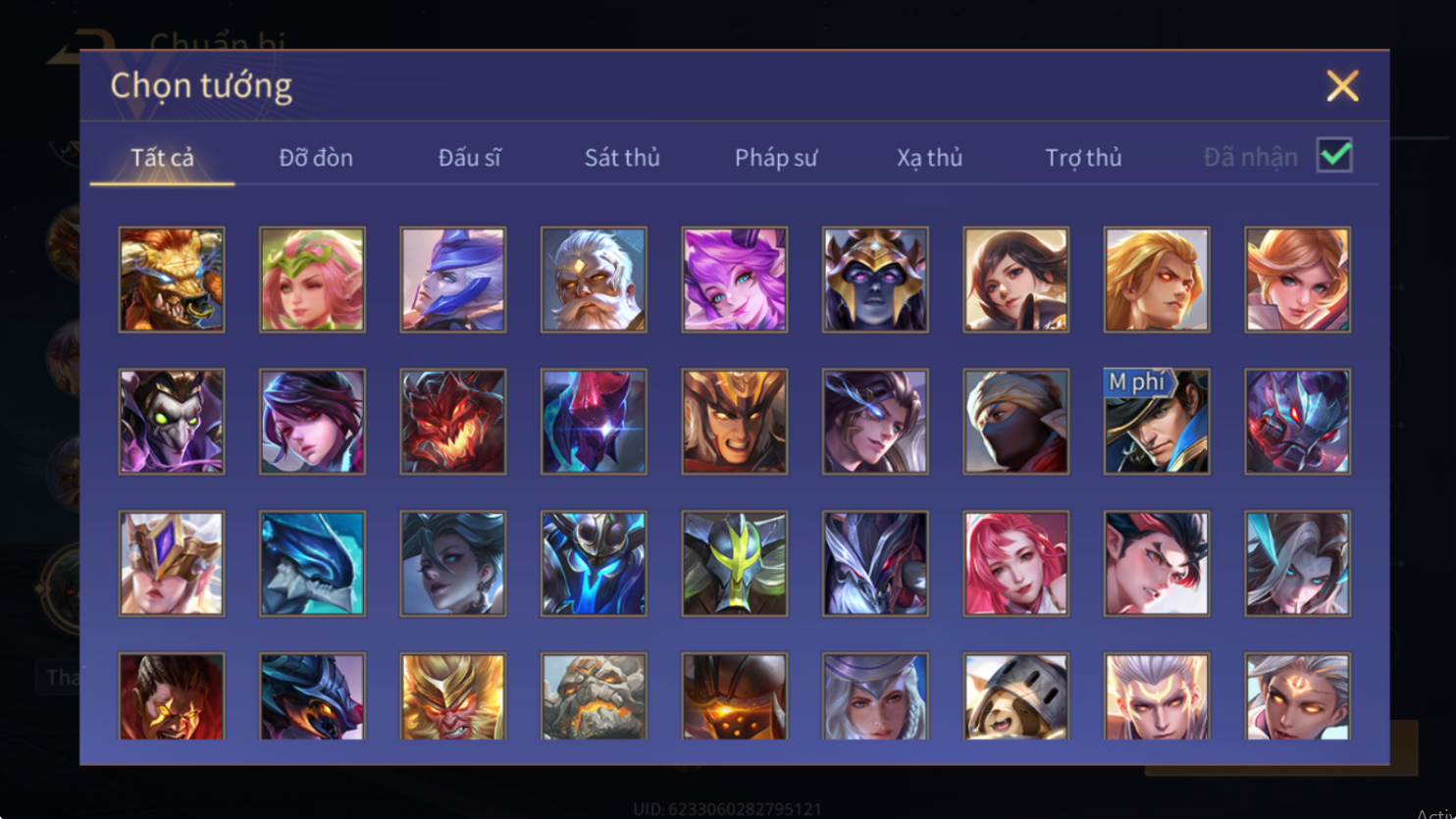
Task: Pick the red demon face hero
Action: [453, 422]
